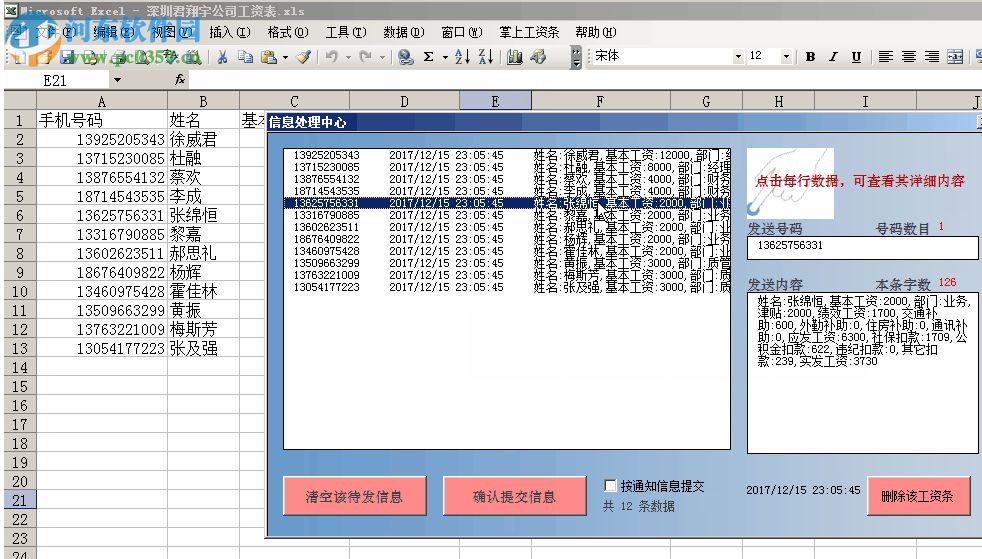This screenshot has height=559, width=982.
Task: Click 清空该待发信息 button
Action: point(354,496)
